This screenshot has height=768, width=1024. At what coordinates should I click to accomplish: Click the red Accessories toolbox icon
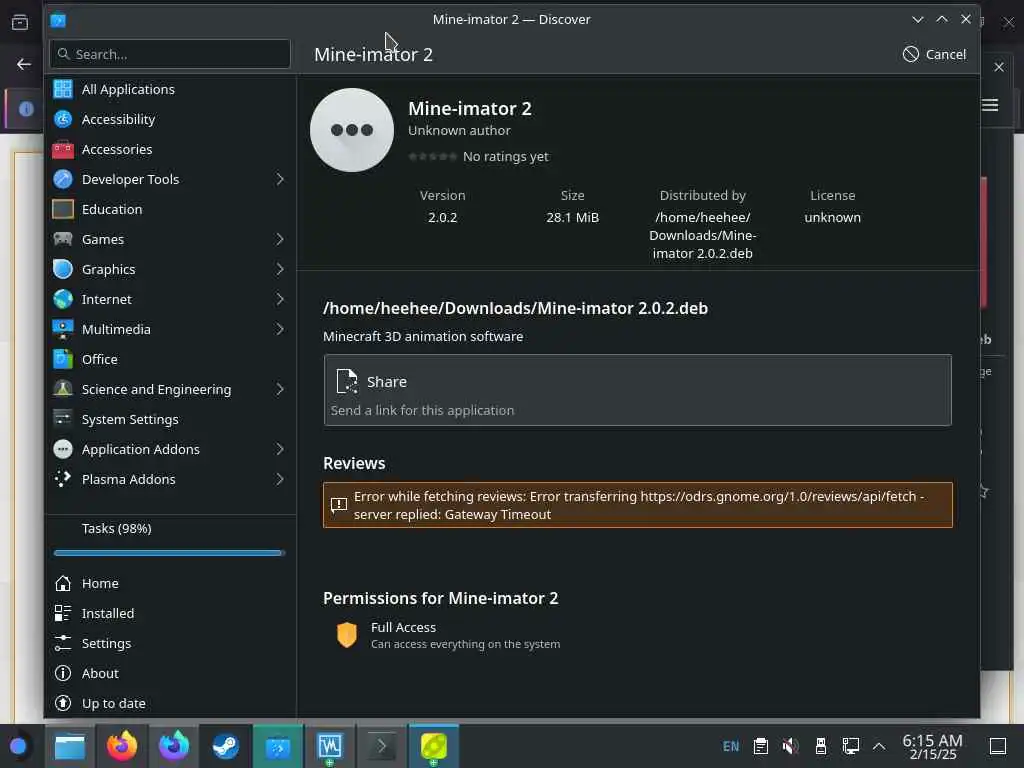pos(63,149)
